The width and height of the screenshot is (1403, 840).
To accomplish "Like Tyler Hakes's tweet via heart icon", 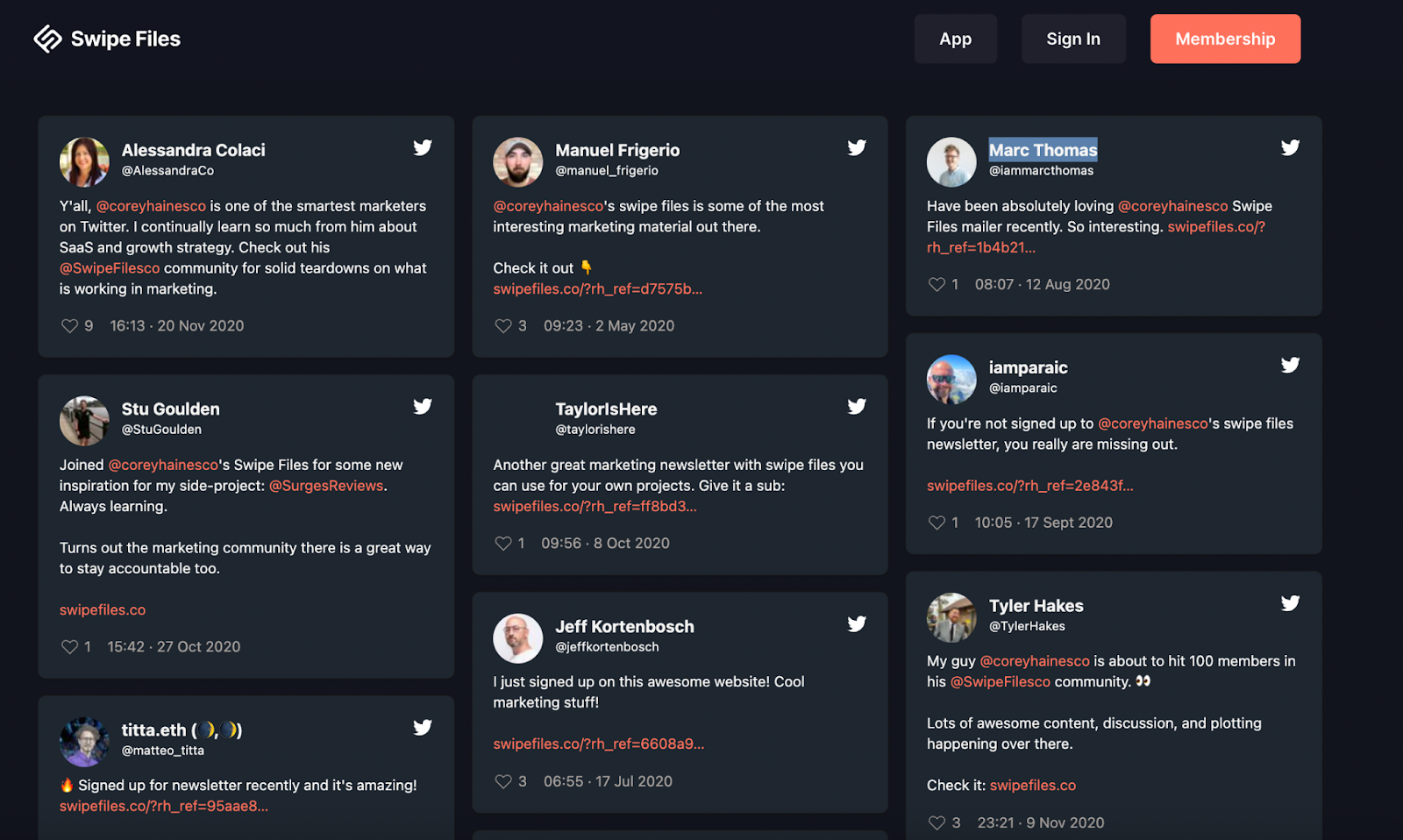I will coord(937,822).
